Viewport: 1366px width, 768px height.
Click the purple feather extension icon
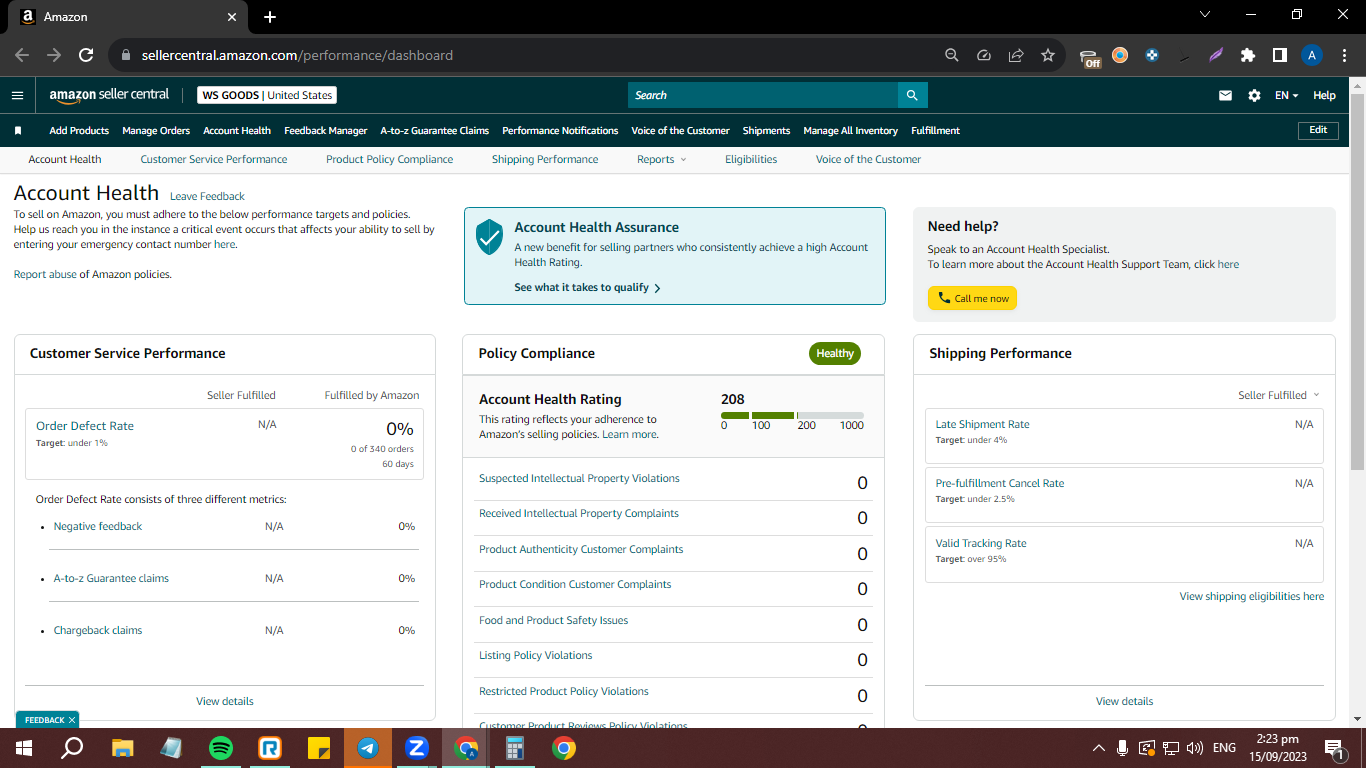click(1215, 55)
